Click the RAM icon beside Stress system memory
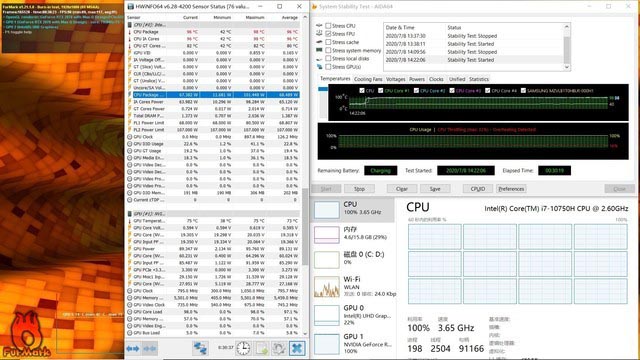Image resolution: width=640 pixels, height=360 pixels. (319, 50)
